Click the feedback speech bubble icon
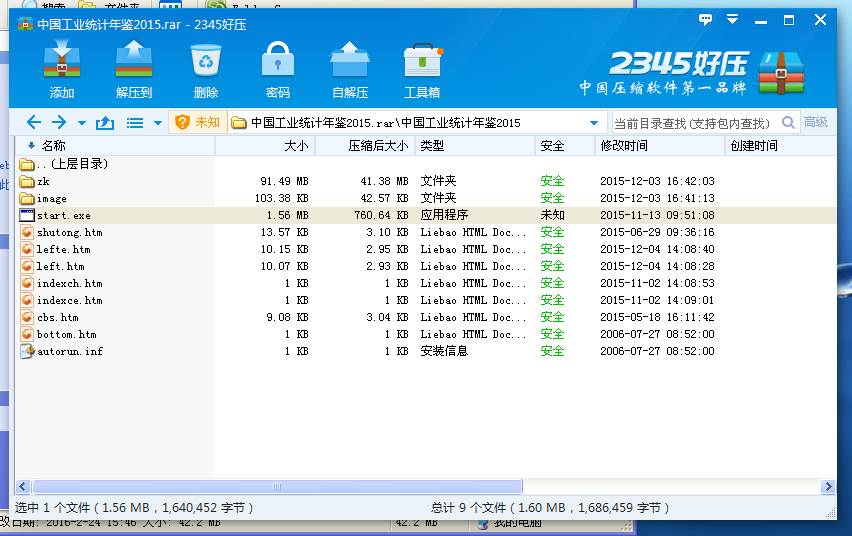Image resolution: width=852 pixels, height=536 pixels. [705, 20]
